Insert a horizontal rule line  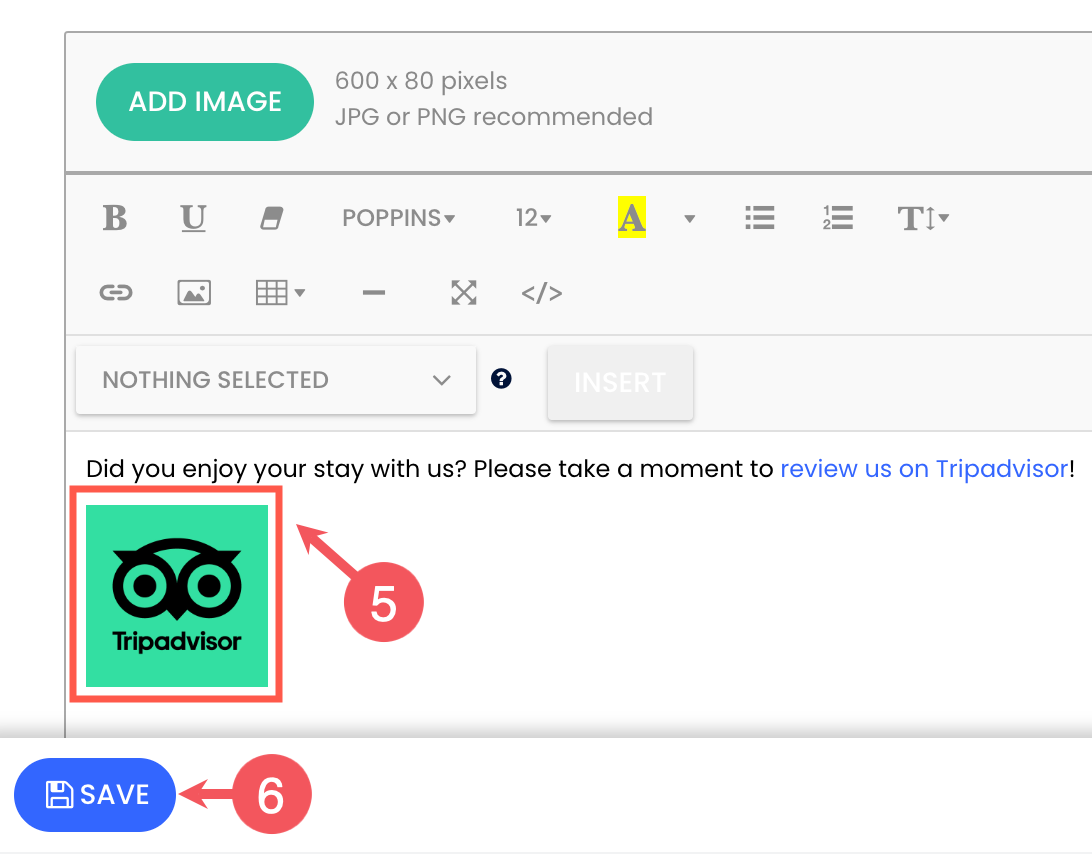[374, 293]
